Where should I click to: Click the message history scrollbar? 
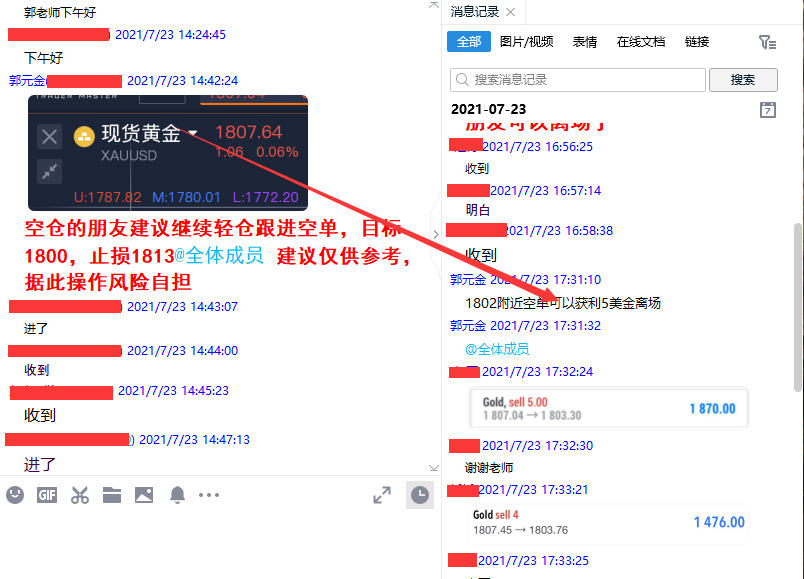[x=797, y=308]
